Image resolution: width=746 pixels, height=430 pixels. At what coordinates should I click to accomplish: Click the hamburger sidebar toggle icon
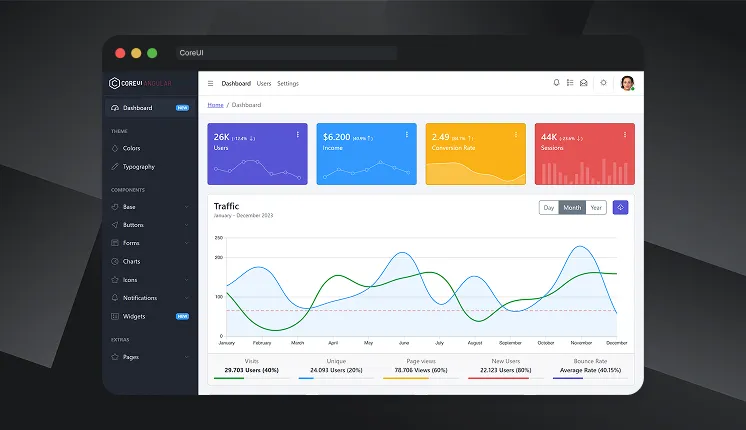click(210, 83)
